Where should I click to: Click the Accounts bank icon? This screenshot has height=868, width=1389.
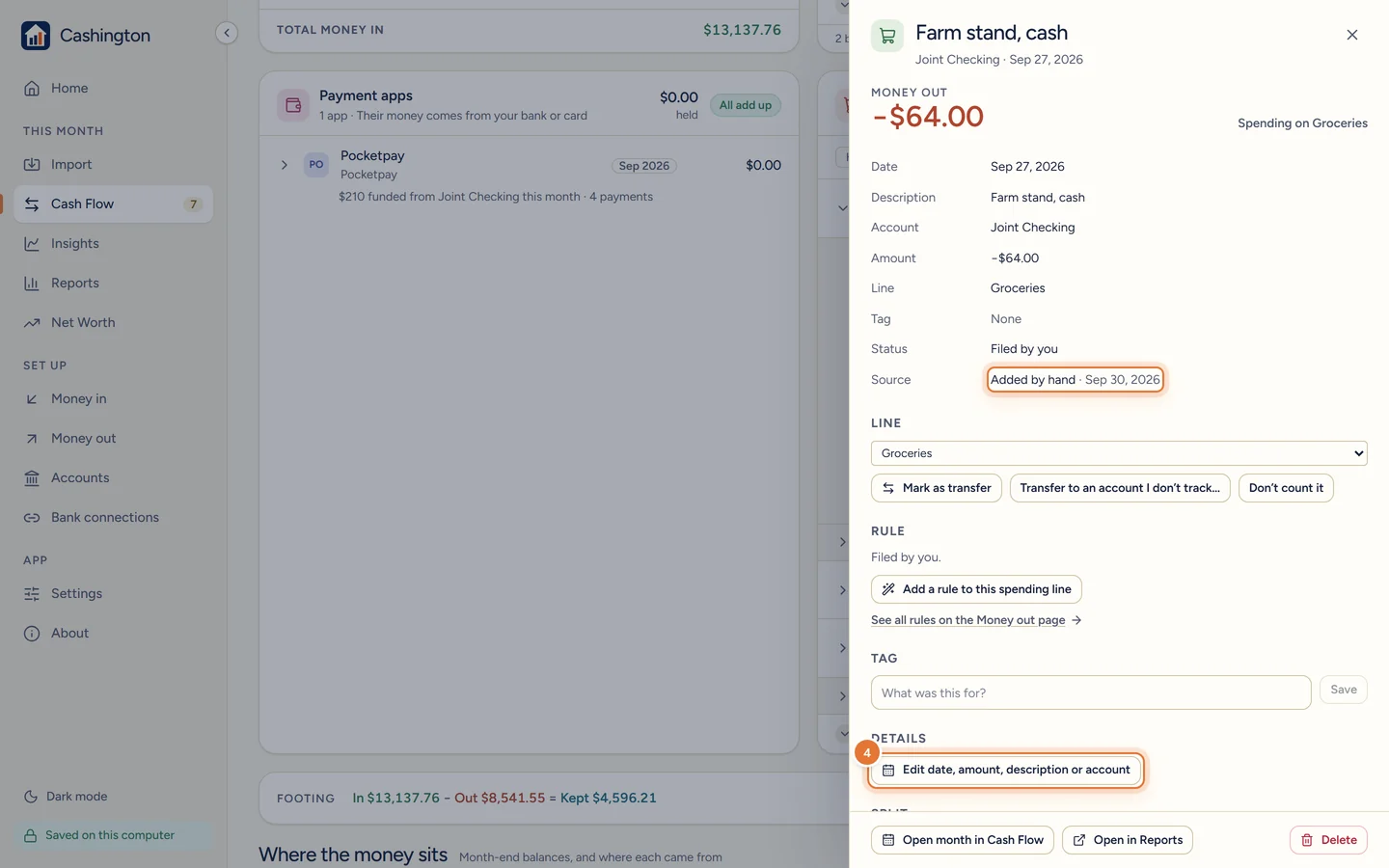32,477
